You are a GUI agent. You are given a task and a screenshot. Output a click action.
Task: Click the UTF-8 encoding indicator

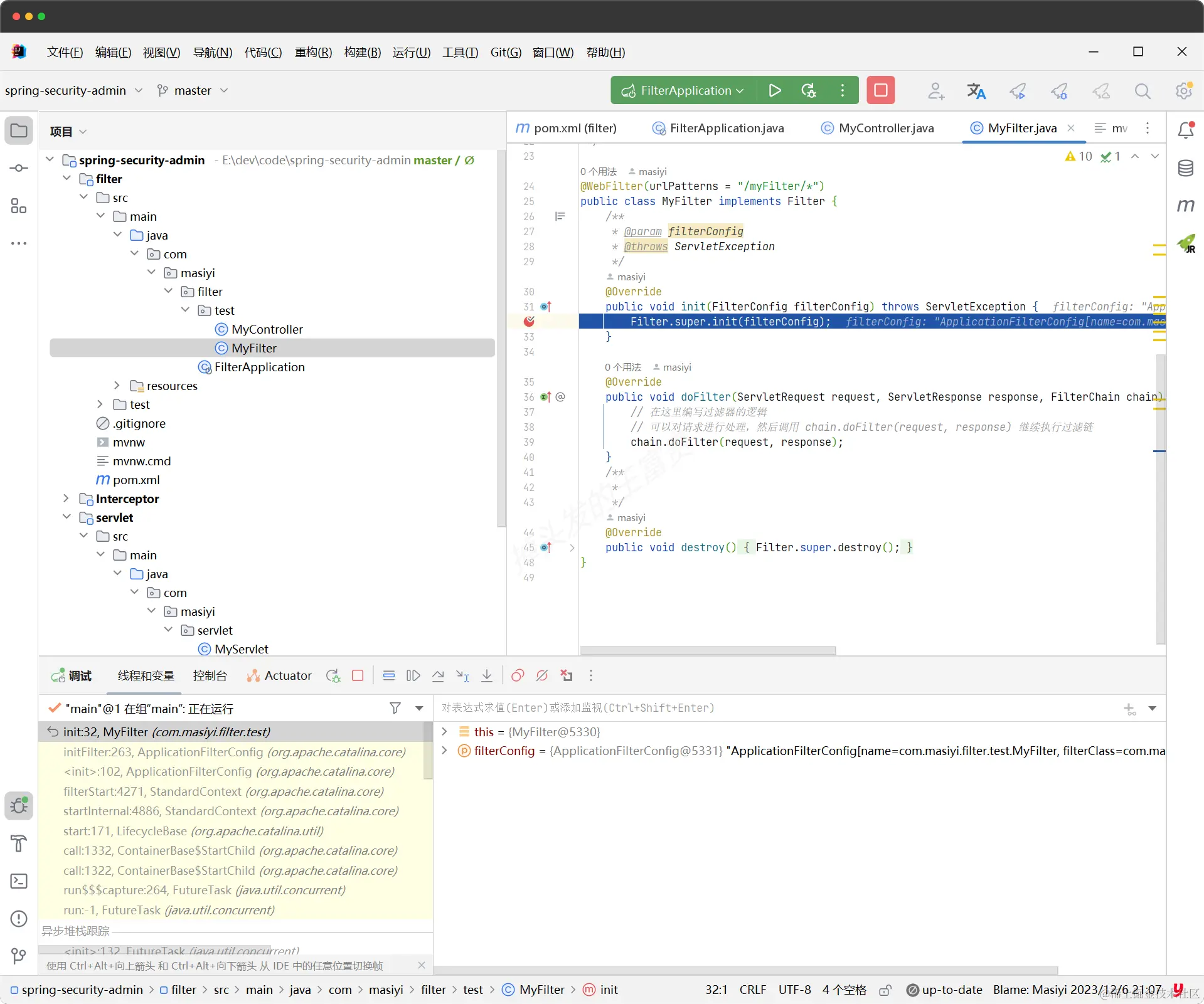coord(794,990)
